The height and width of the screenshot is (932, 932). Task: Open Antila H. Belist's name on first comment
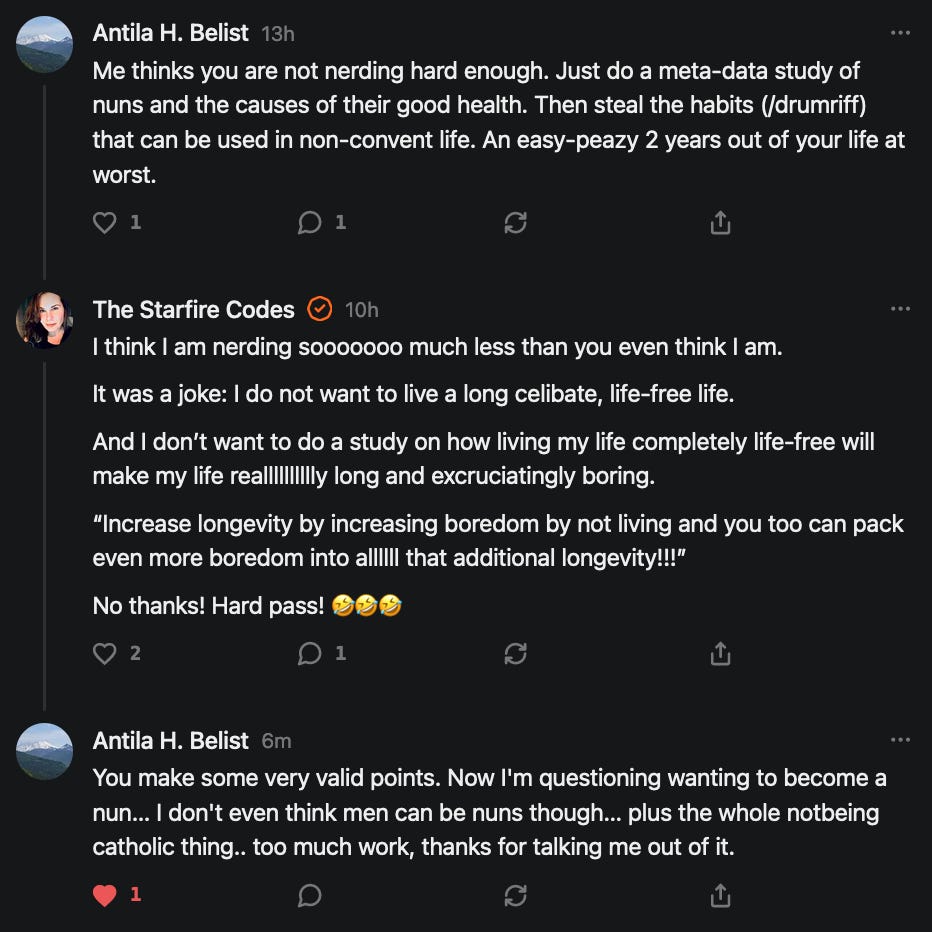(170, 33)
